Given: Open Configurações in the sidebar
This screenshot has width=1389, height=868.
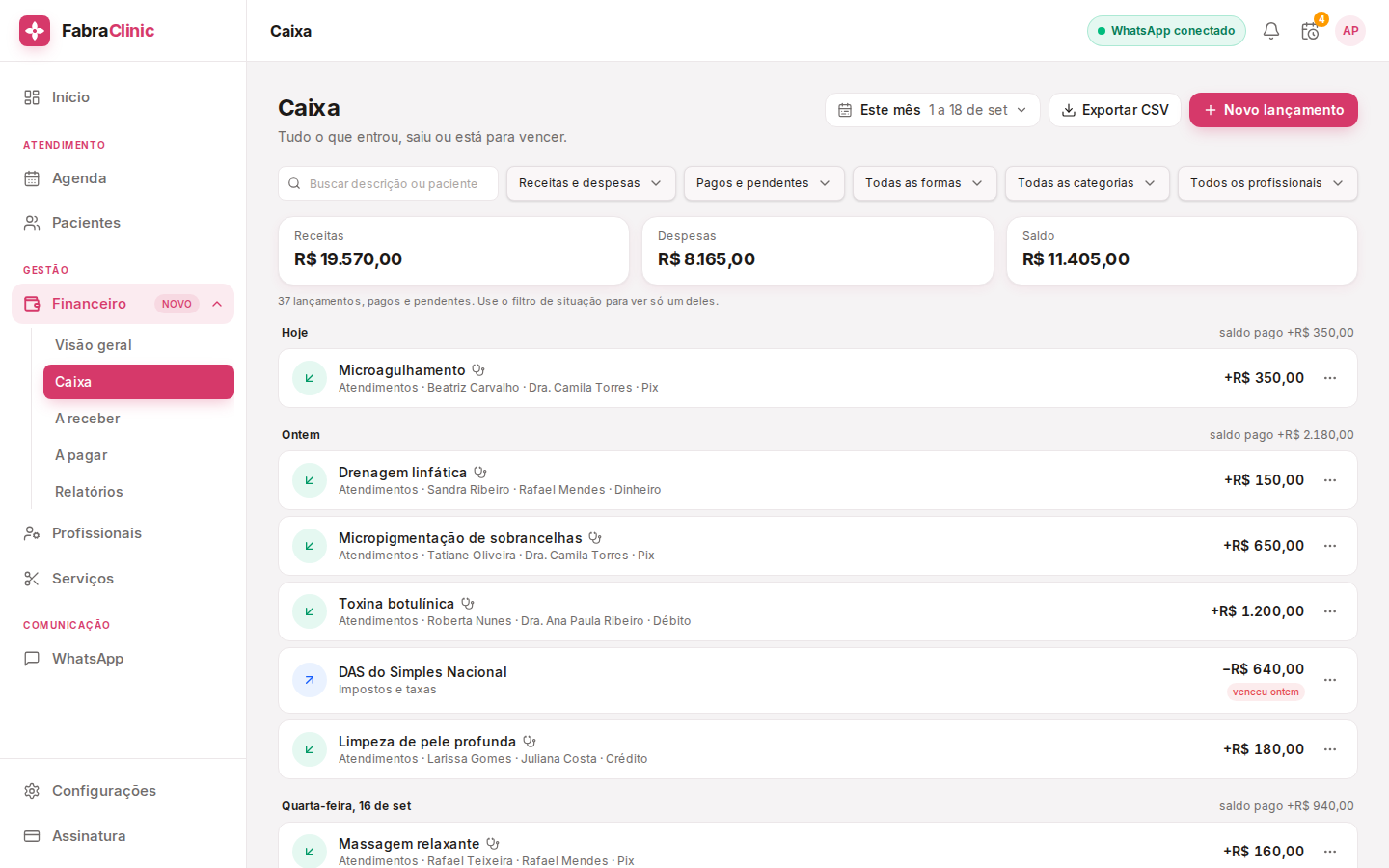Looking at the screenshot, I should [x=123, y=791].
